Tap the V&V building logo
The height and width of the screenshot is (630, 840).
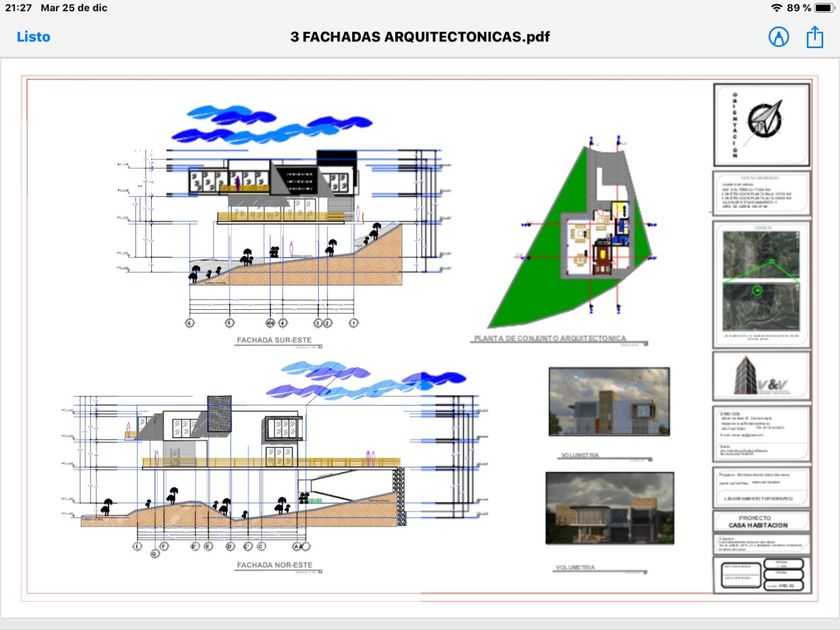click(761, 376)
